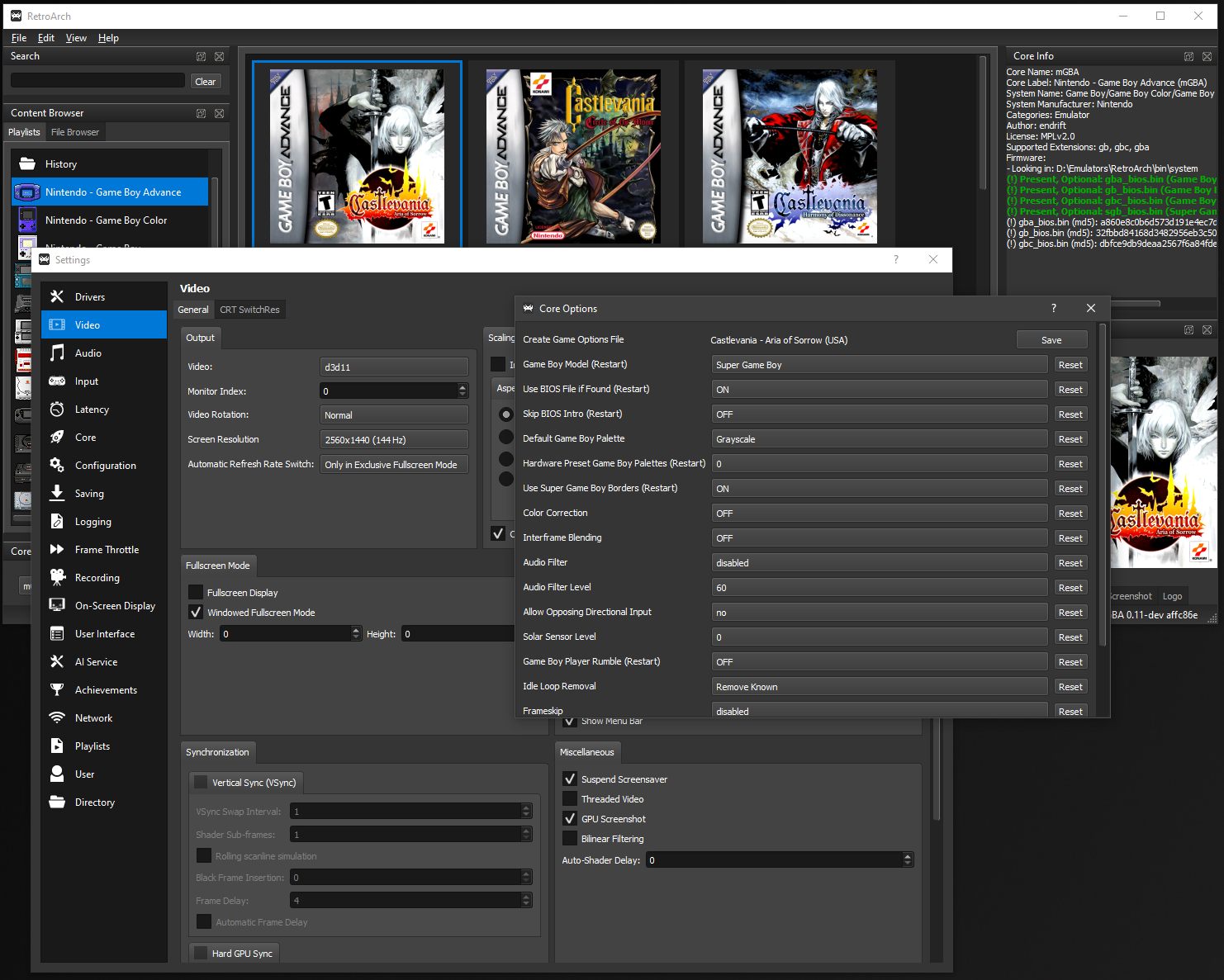Open Latency settings via the clock icon
The image size is (1224, 980).
click(x=57, y=409)
